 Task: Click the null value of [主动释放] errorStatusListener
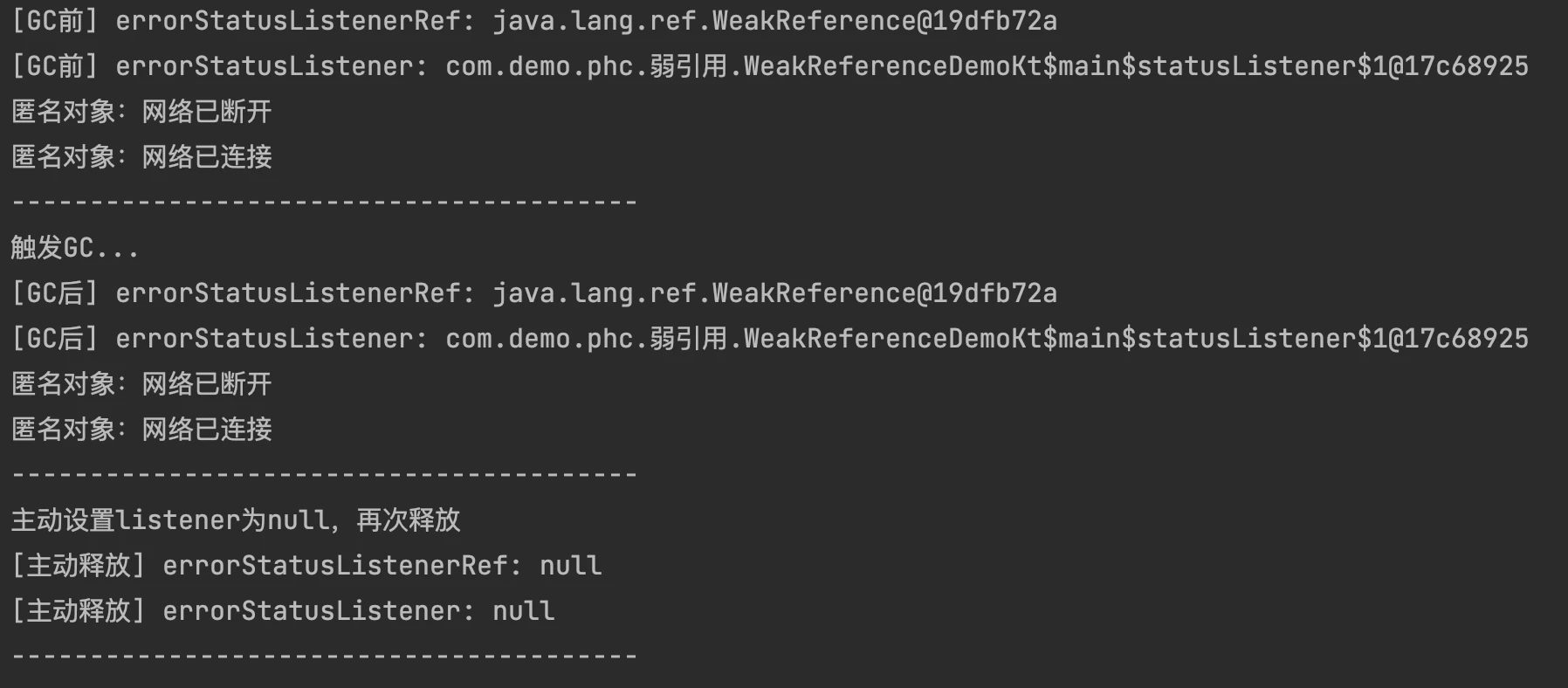coord(523,611)
